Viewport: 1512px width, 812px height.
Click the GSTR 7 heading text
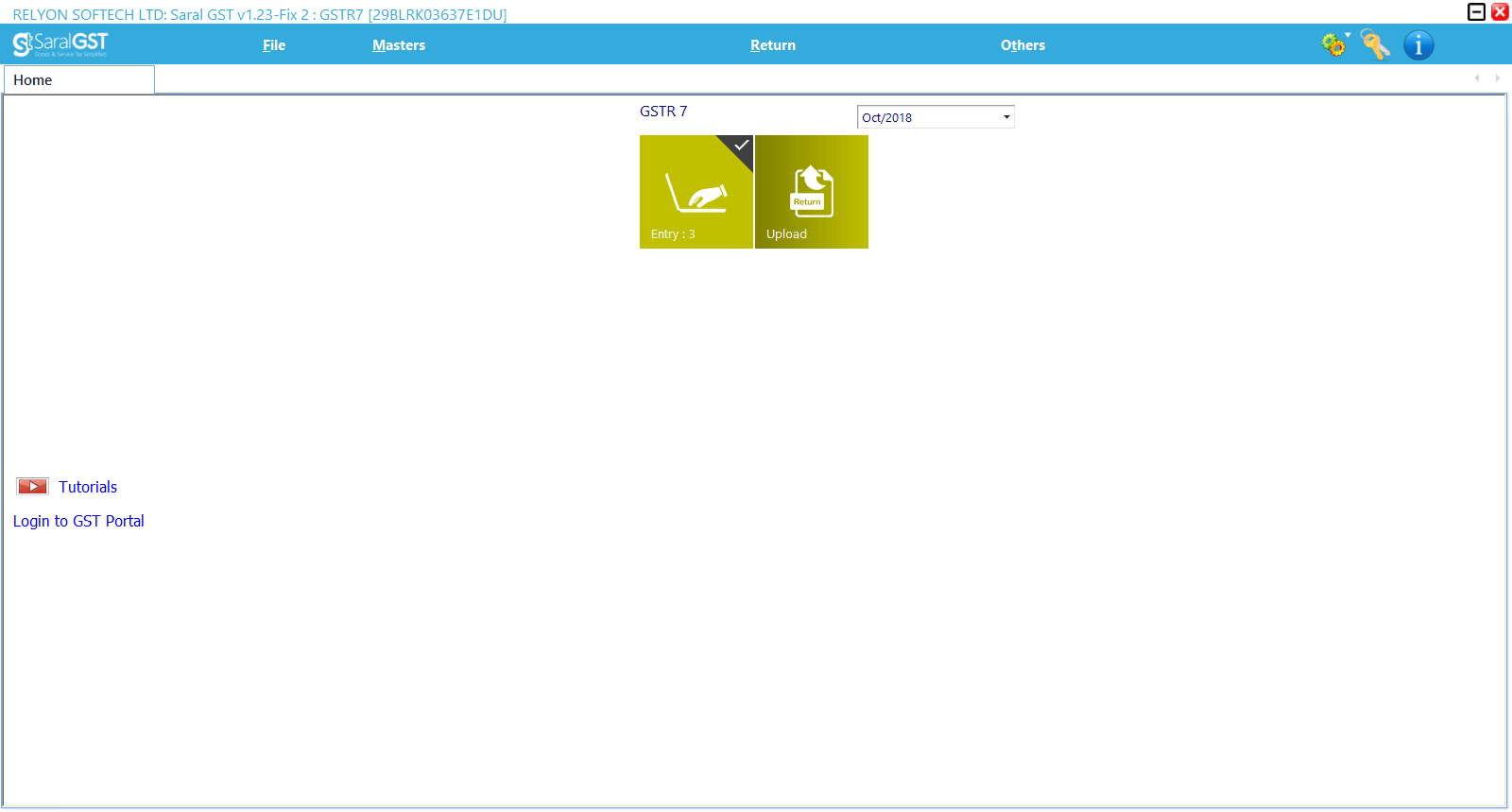click(x=663, y=112)
